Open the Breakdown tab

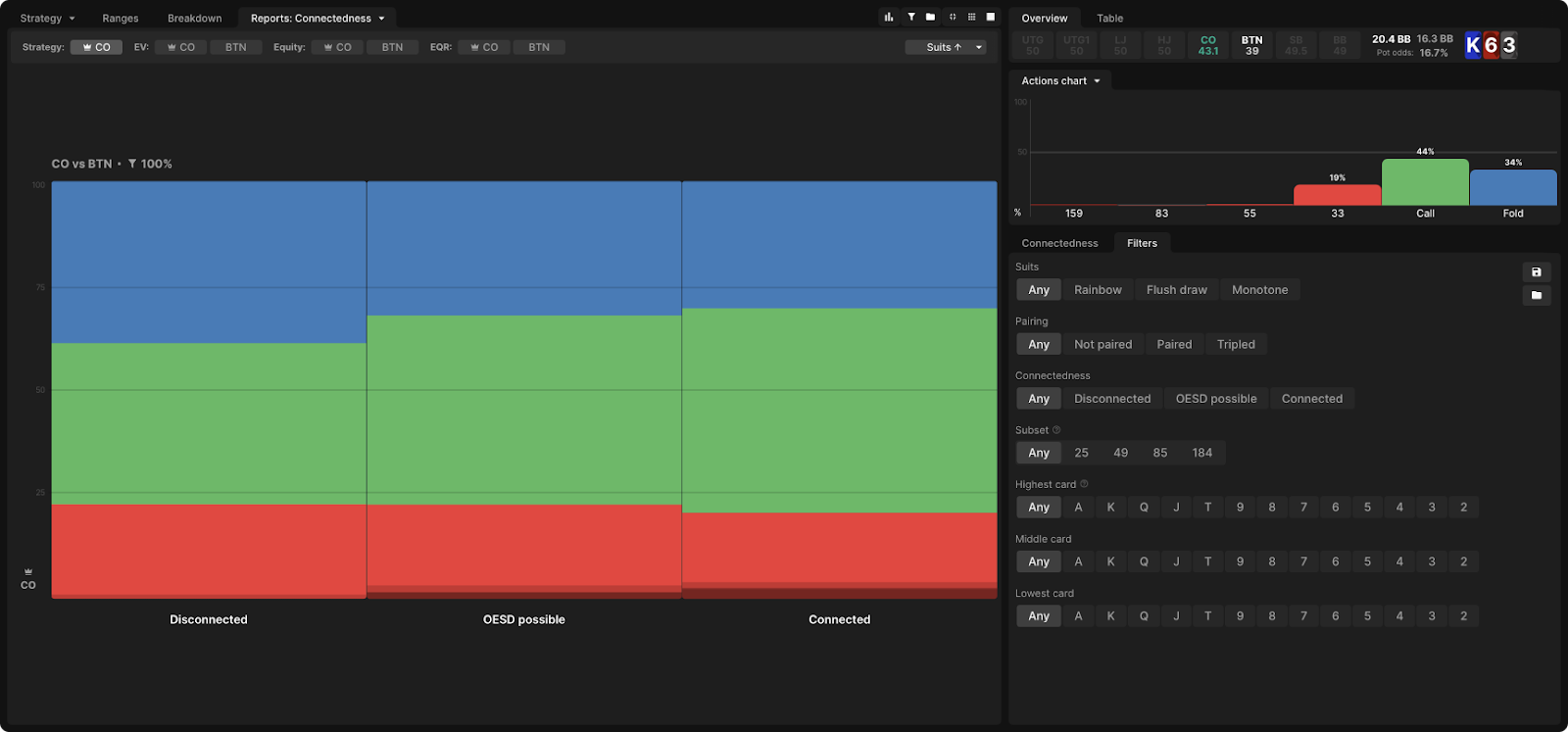(x=194, y=18)
